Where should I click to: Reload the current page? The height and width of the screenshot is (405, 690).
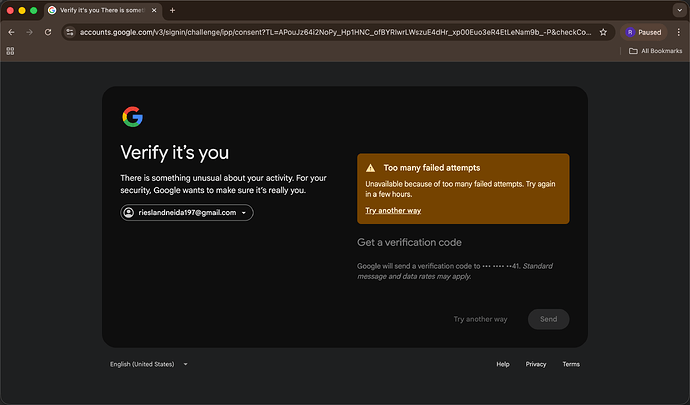click(48, 32)
